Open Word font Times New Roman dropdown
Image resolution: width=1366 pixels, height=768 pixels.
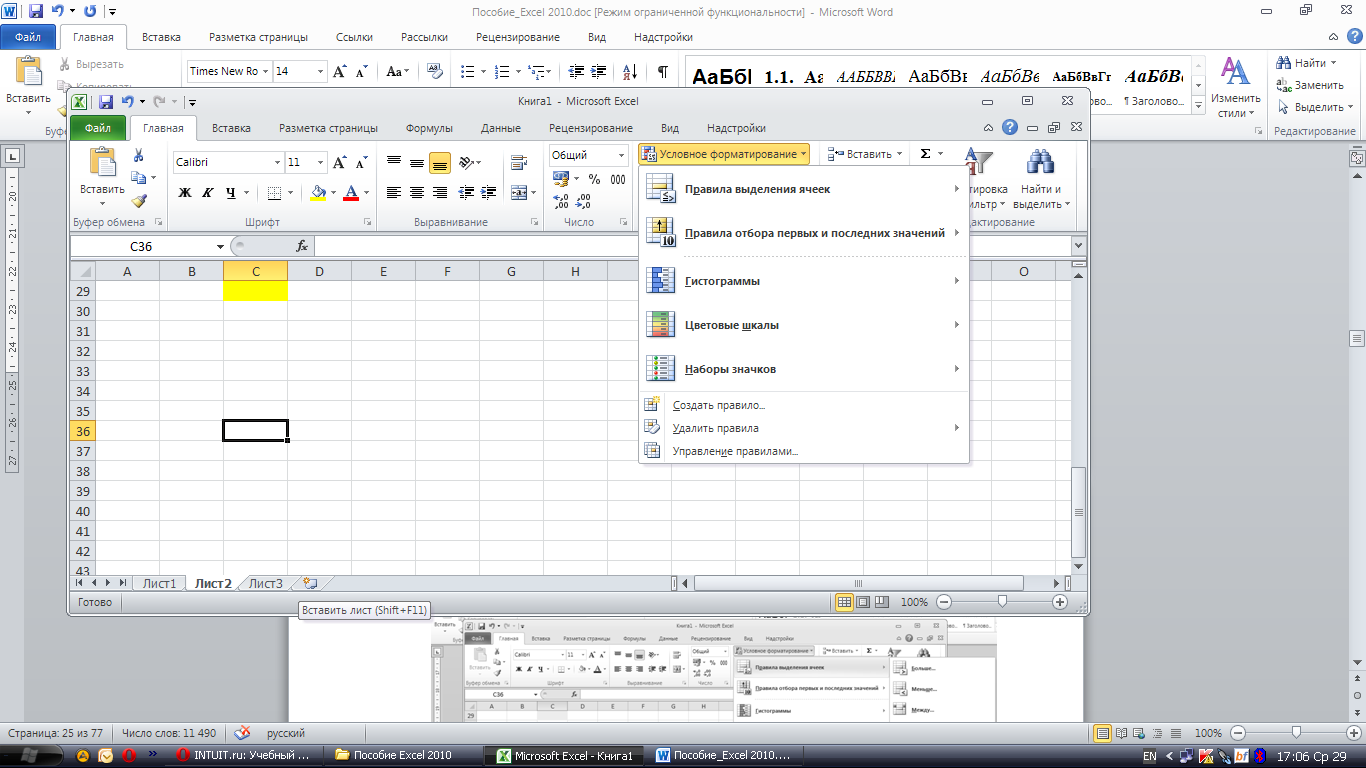tap(265, 71)
